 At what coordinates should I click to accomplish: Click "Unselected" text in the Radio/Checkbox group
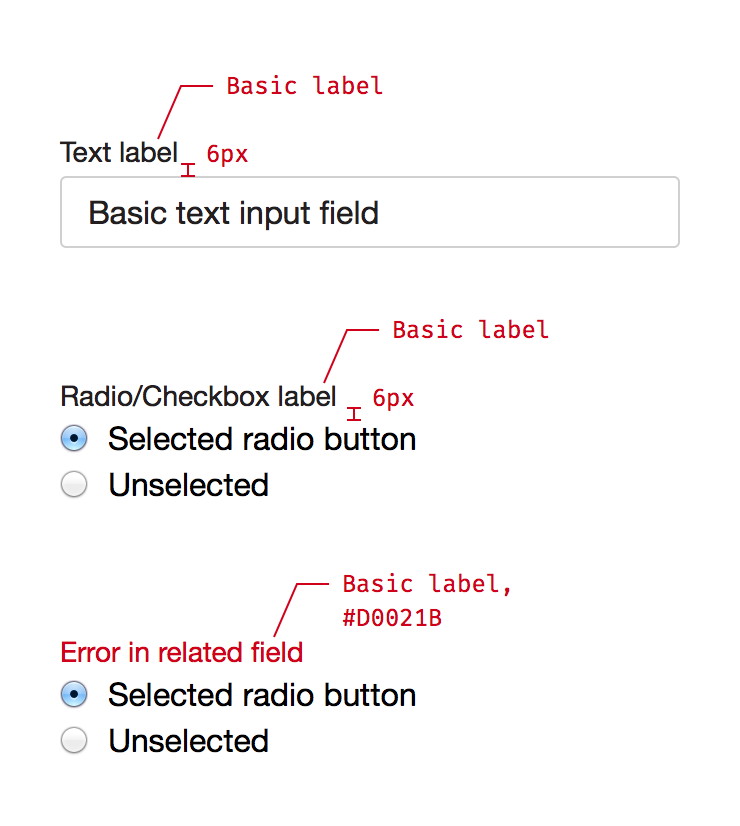[188, 485]
